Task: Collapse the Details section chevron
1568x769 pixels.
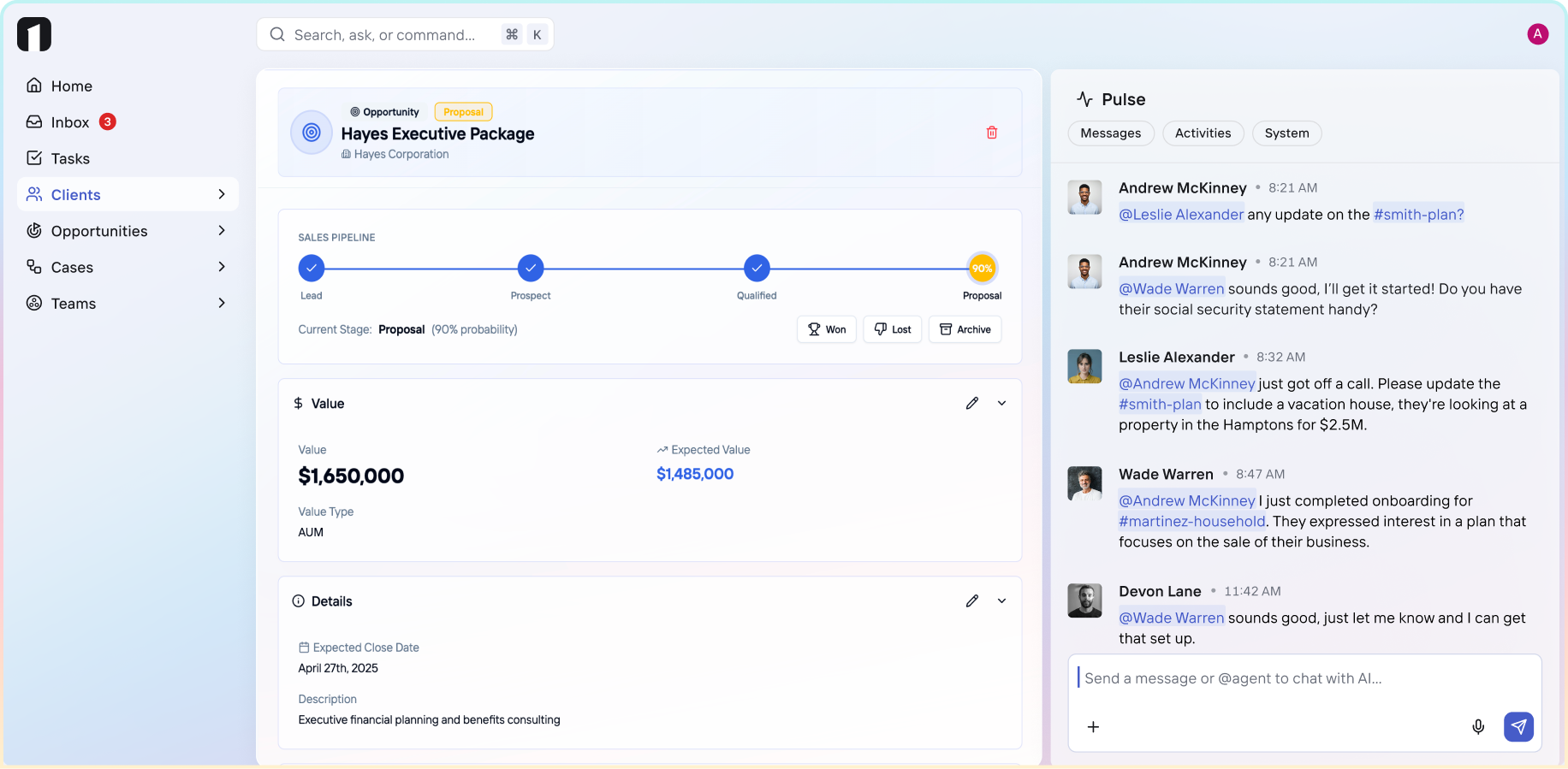Action: pyautogui.click(x=1001, y=600)
